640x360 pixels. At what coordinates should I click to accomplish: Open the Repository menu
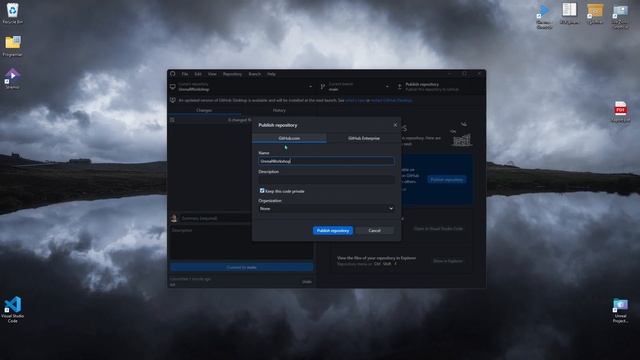[232, 74]
